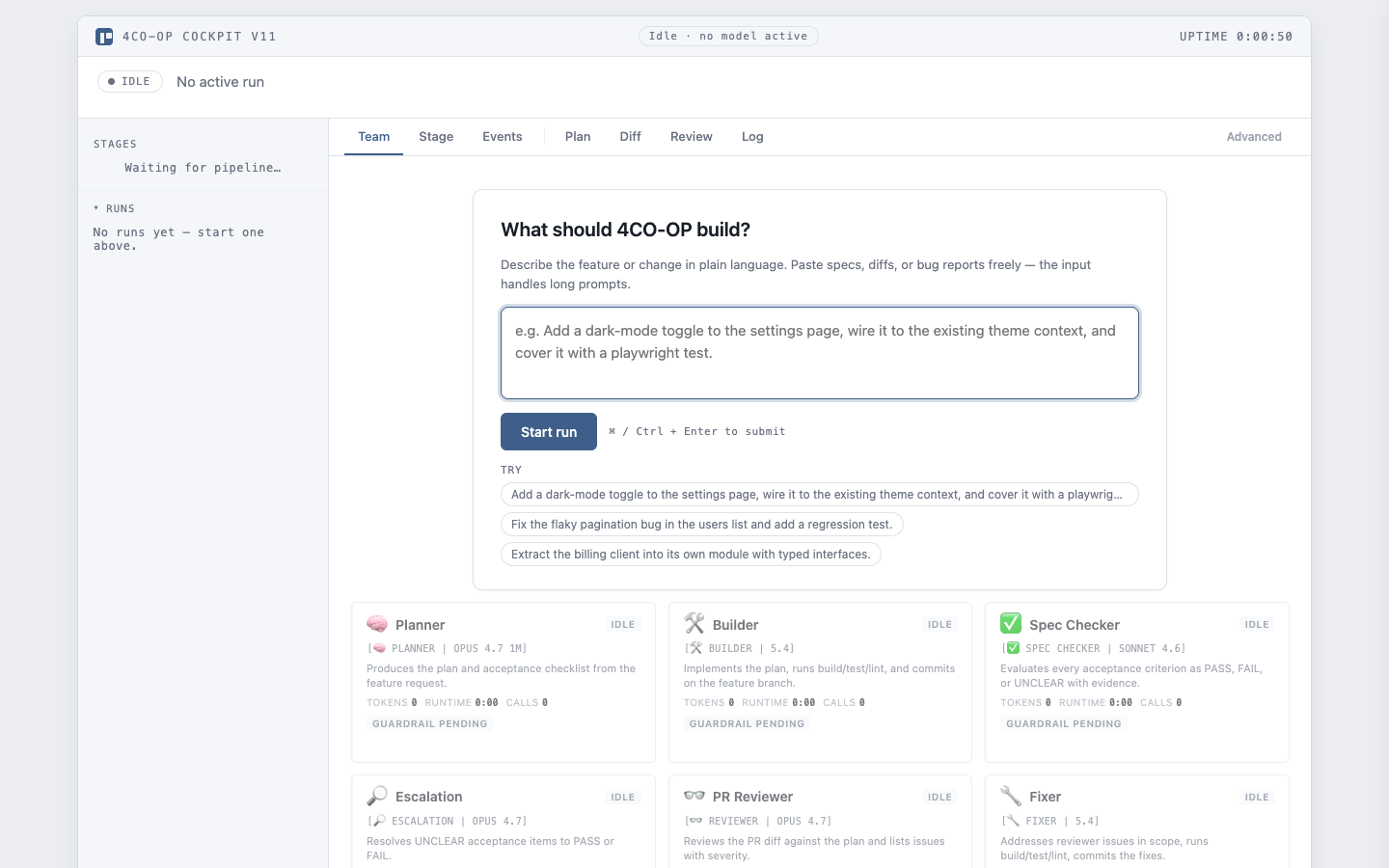Switch to the Plan tab
The image size is (1389, 868).
(x=578, y=137)
